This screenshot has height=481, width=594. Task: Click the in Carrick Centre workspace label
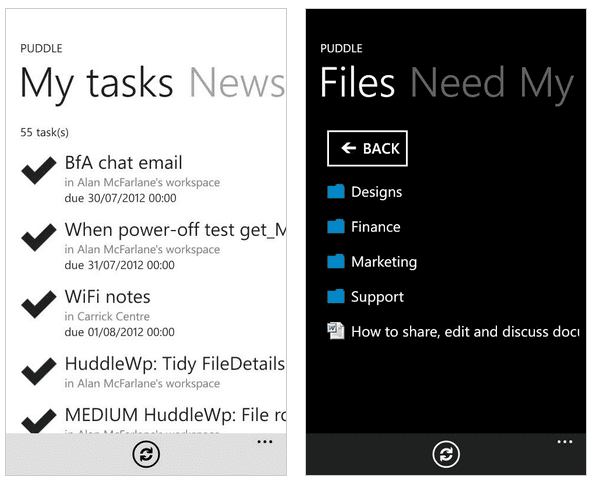coord(107,316)
